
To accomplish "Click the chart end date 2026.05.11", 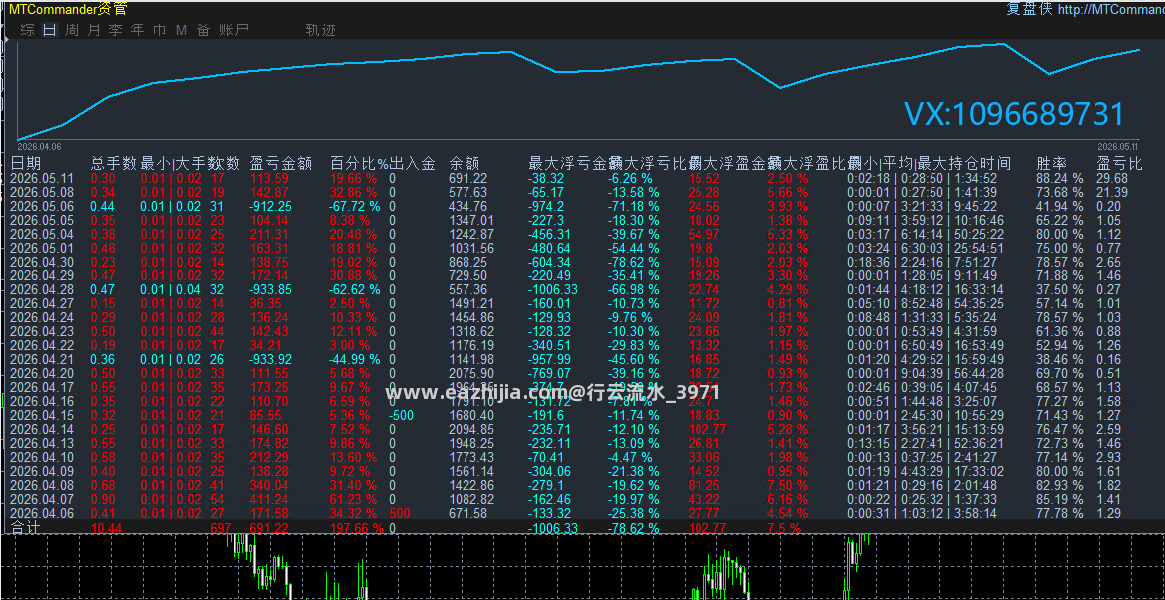I will coord(1118,146).
